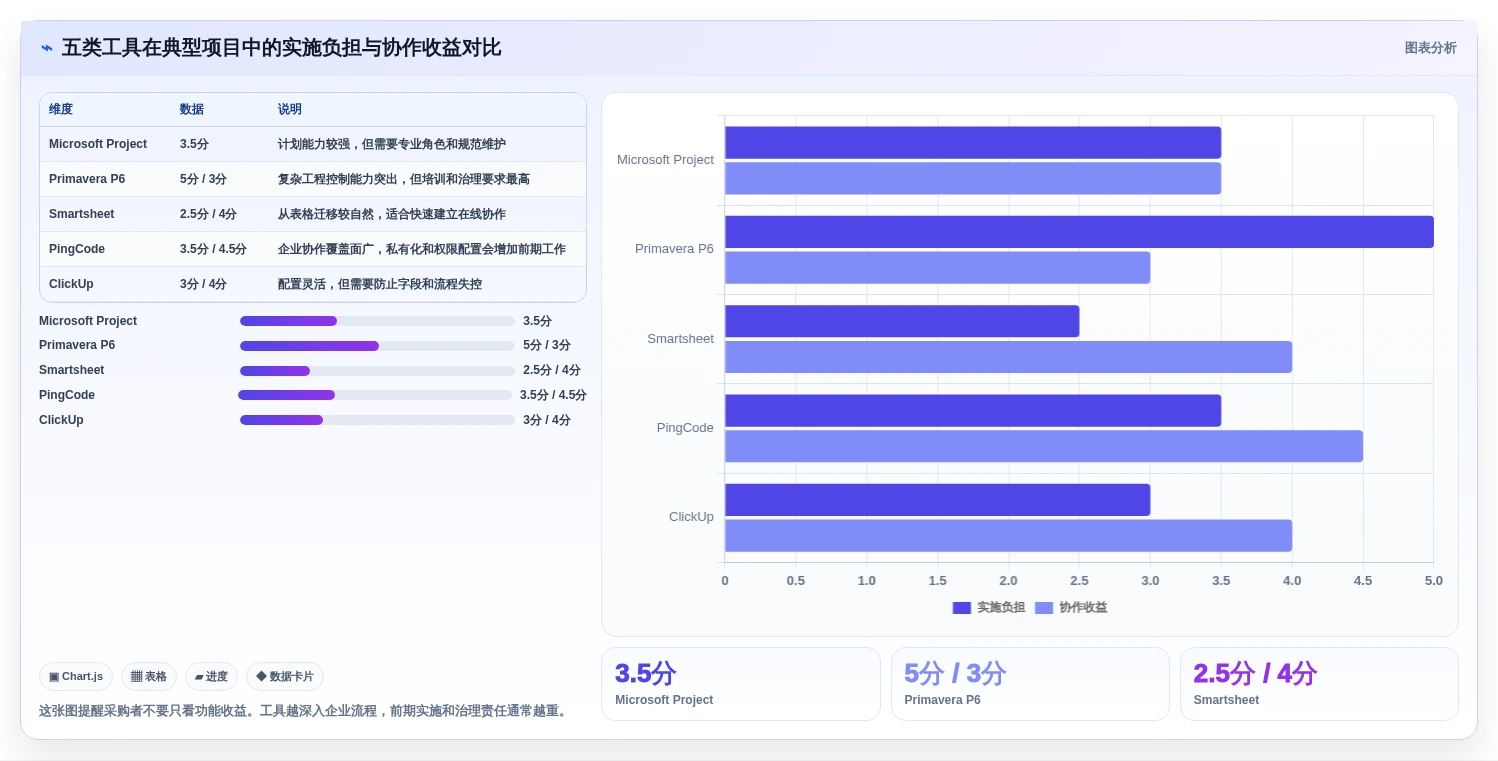1498x761 pixels.
Task: Click the 5.0 x-axis tick label
Action: [1433, 581]
